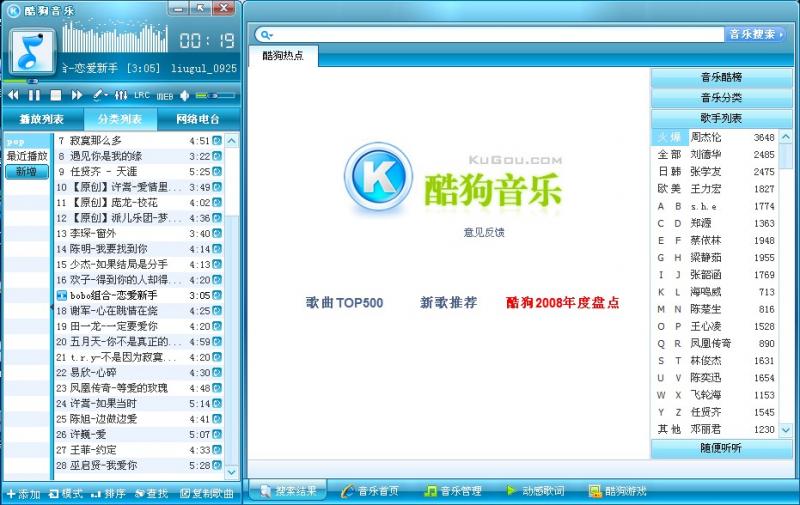The width and height of the screenshot is (800, 505).
Task: Click the 添加 add songs button
Action: (23, 493)
